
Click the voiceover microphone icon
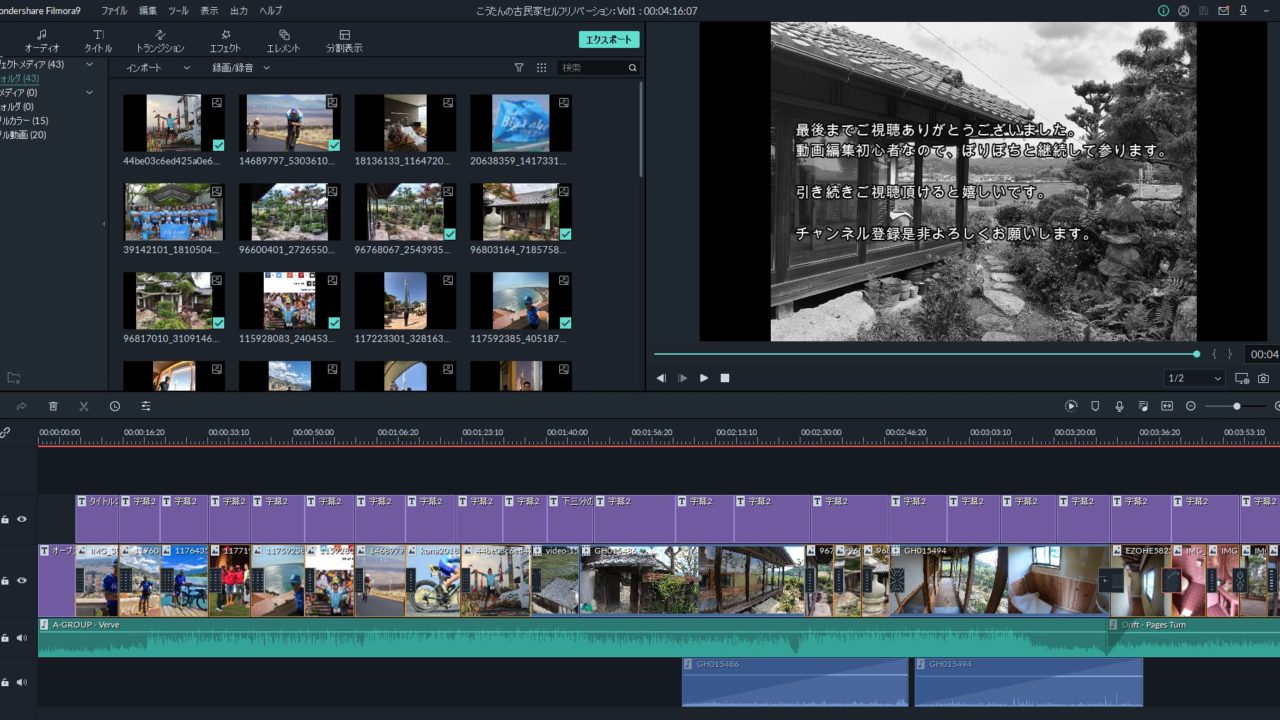click(1119, 406)
